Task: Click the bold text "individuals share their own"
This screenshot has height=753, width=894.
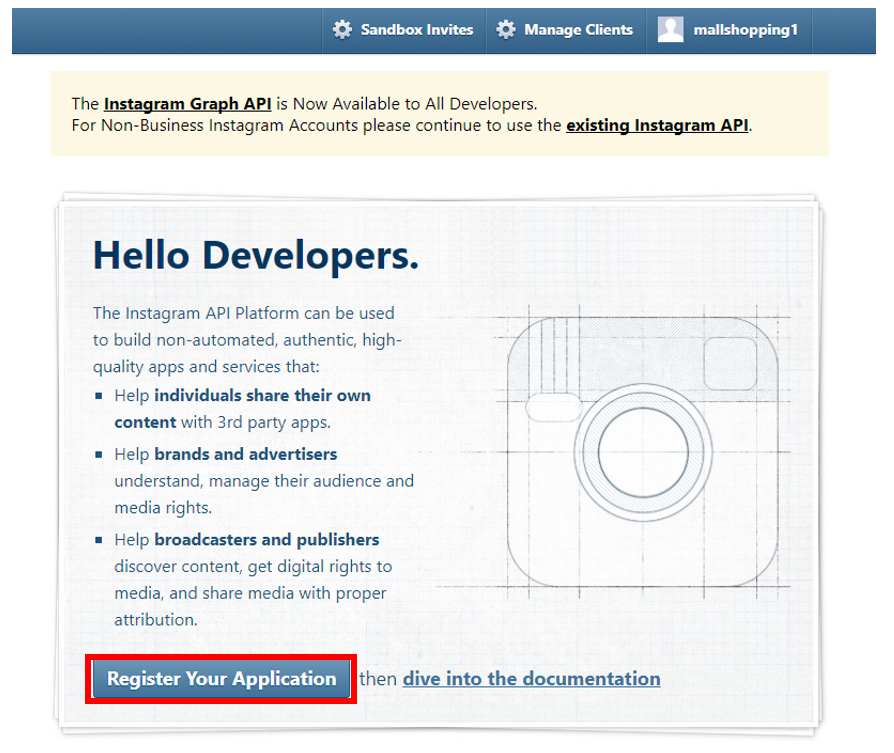Action: pos(262,396)
